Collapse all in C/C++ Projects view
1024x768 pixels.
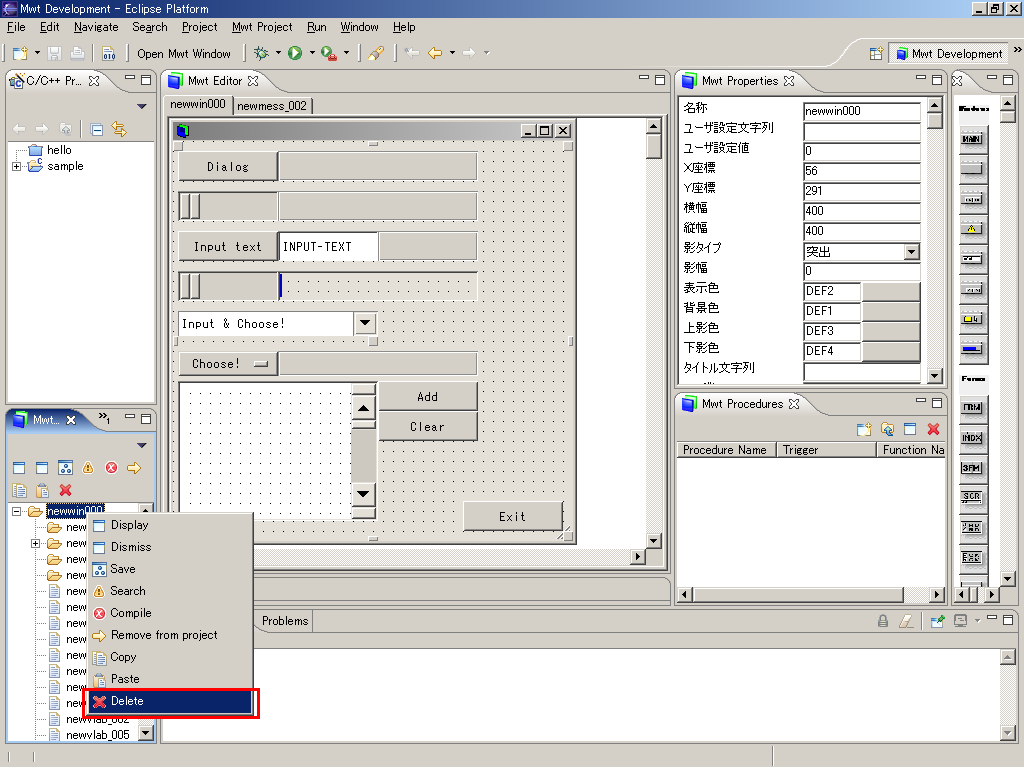(97, 129)
